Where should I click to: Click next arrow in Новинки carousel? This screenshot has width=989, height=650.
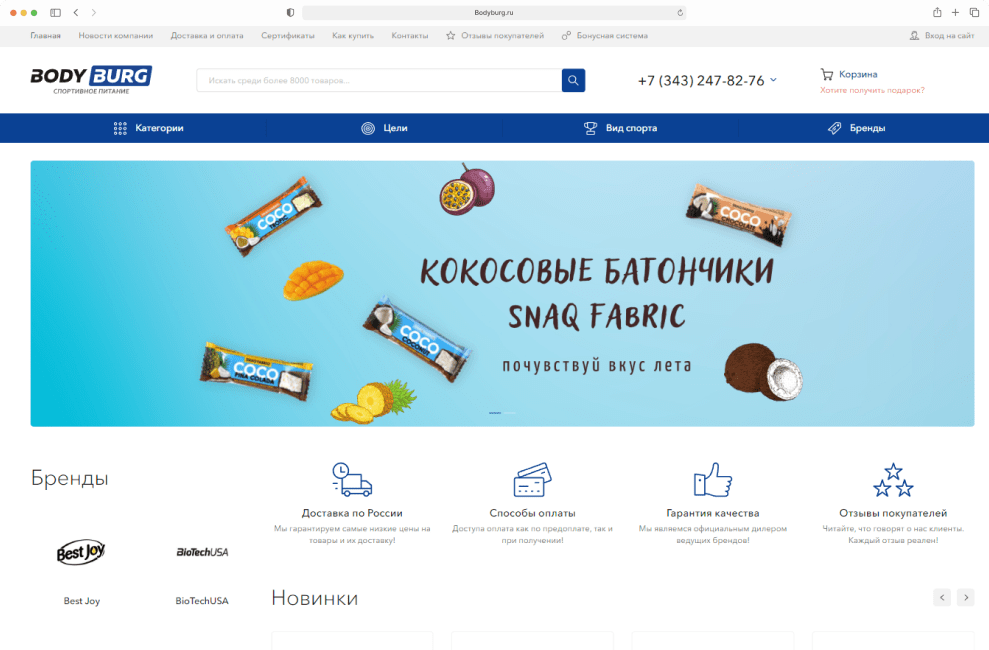966,598
